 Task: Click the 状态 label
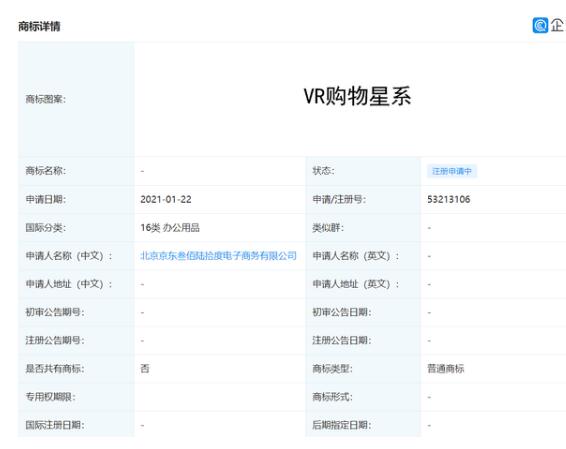click(323, 171)
